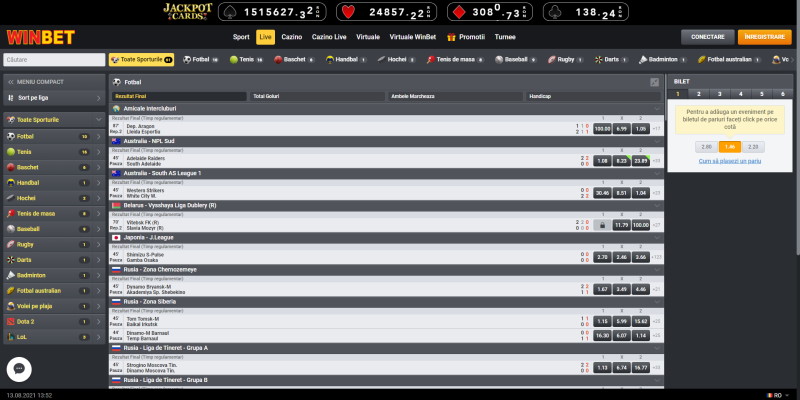
Task: Click the Inregistrare button
Action: tap(764, 37)
